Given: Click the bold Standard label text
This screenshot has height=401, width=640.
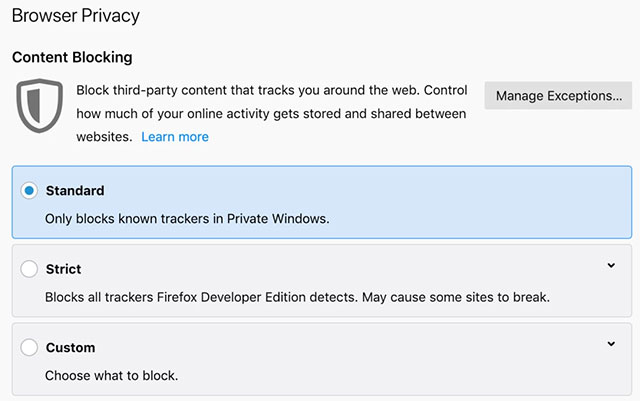Looking at the screenshot, I should pyautogui.click(x=75, y=190).
